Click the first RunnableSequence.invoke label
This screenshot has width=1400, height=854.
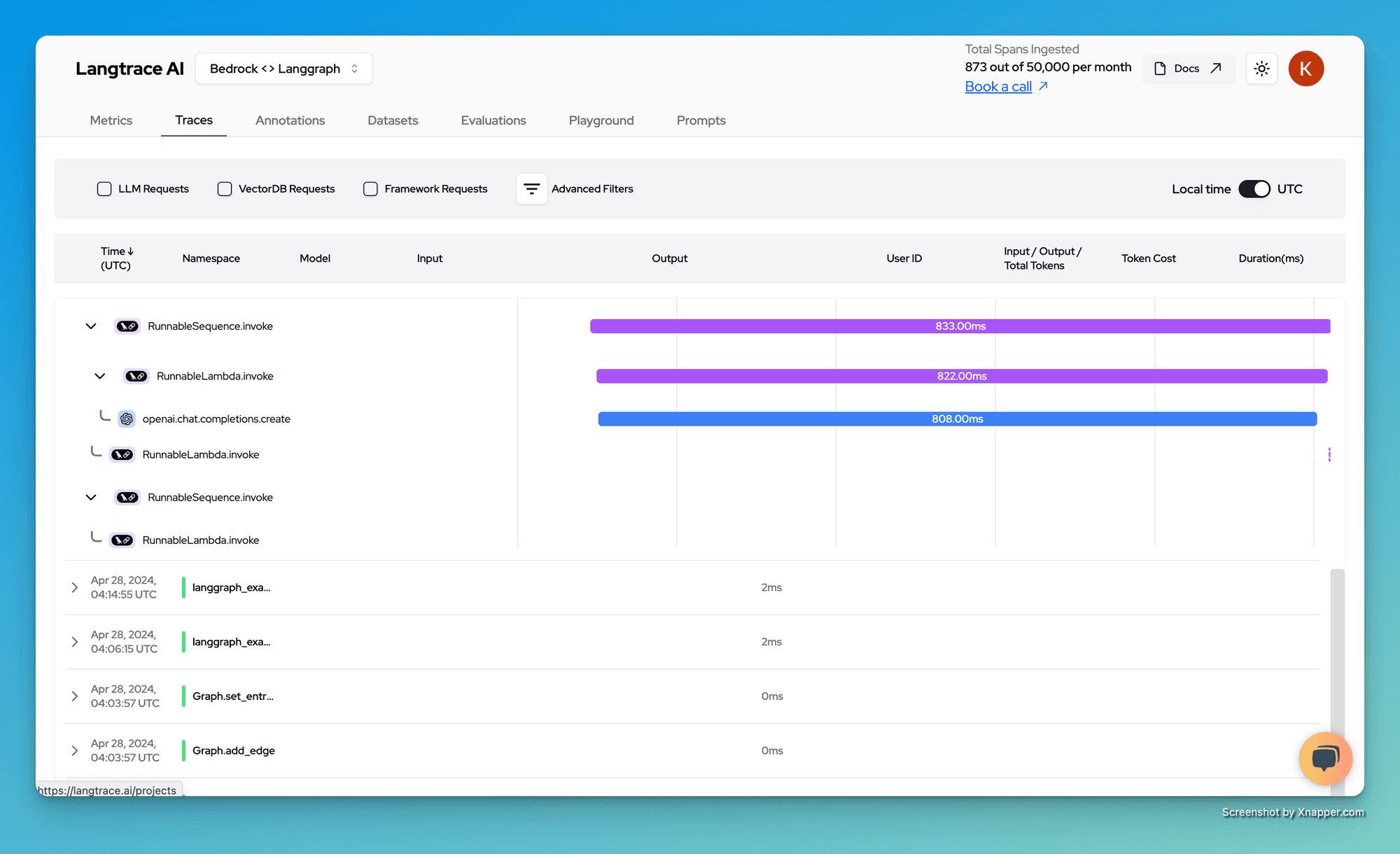[210, 326]
